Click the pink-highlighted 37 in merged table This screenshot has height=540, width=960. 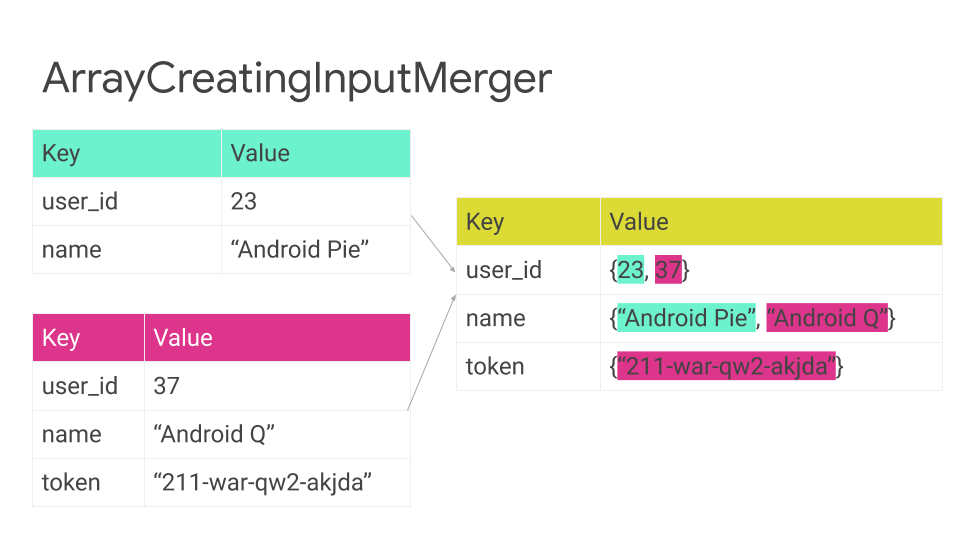point(668,270)
